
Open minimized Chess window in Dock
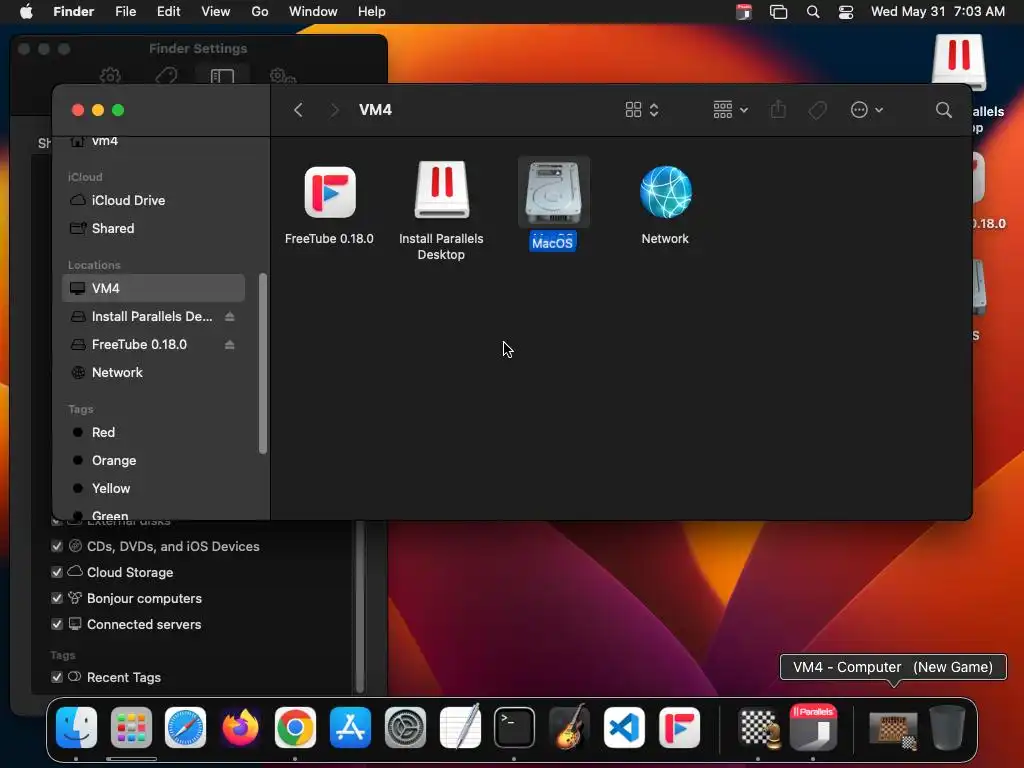click(x=893, y=729)
